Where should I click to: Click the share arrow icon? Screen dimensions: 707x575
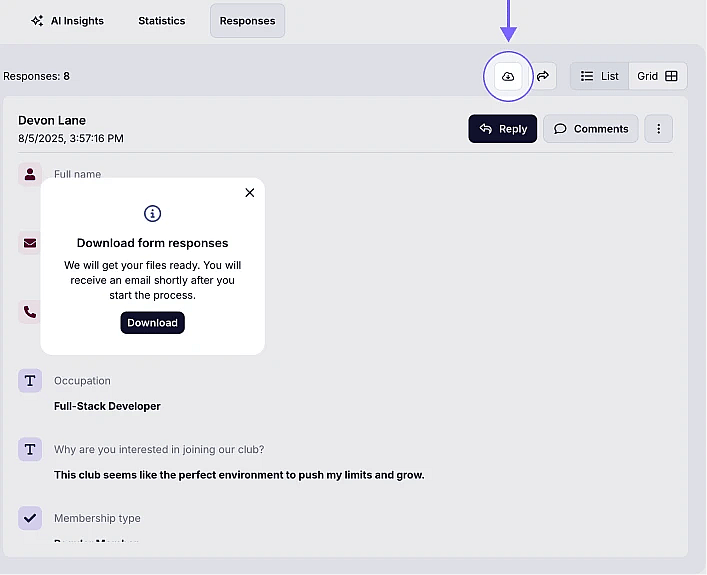(543, 76)
